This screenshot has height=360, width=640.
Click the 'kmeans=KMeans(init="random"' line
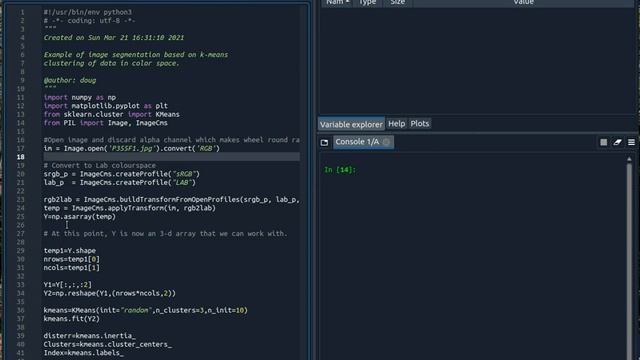(146, 310)
